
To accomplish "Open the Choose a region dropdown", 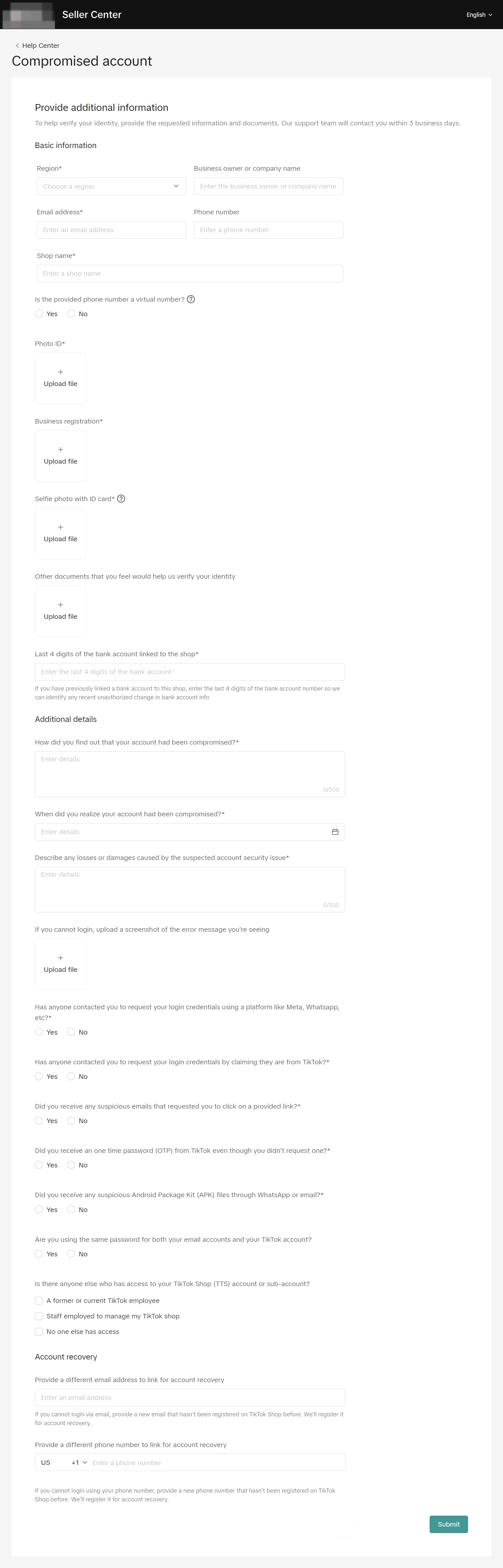I will click(x=111, y=186).
